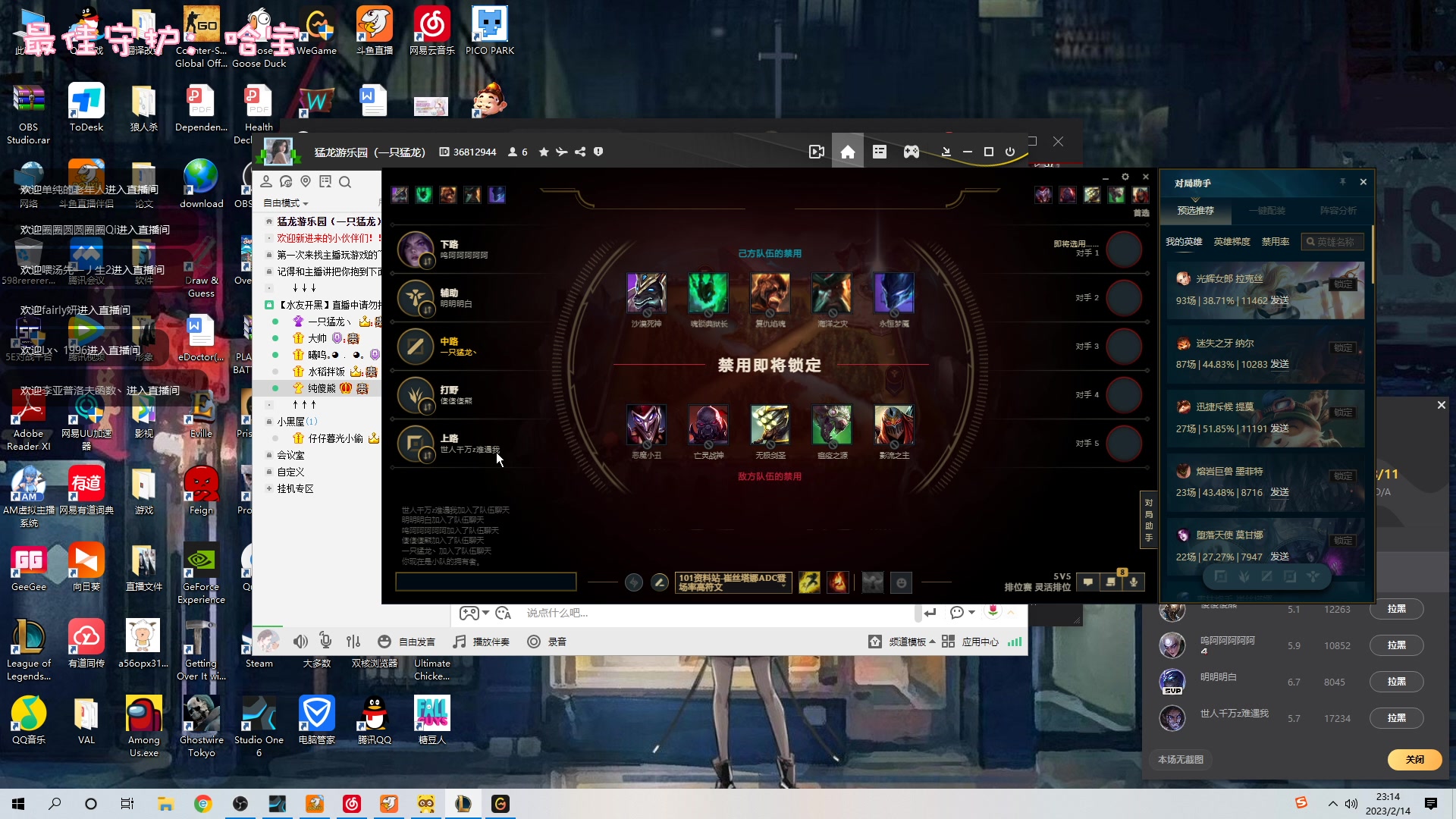1456x819 pixels.
Task: Toggle voice mic in champion select
Action: (1133, 582)
